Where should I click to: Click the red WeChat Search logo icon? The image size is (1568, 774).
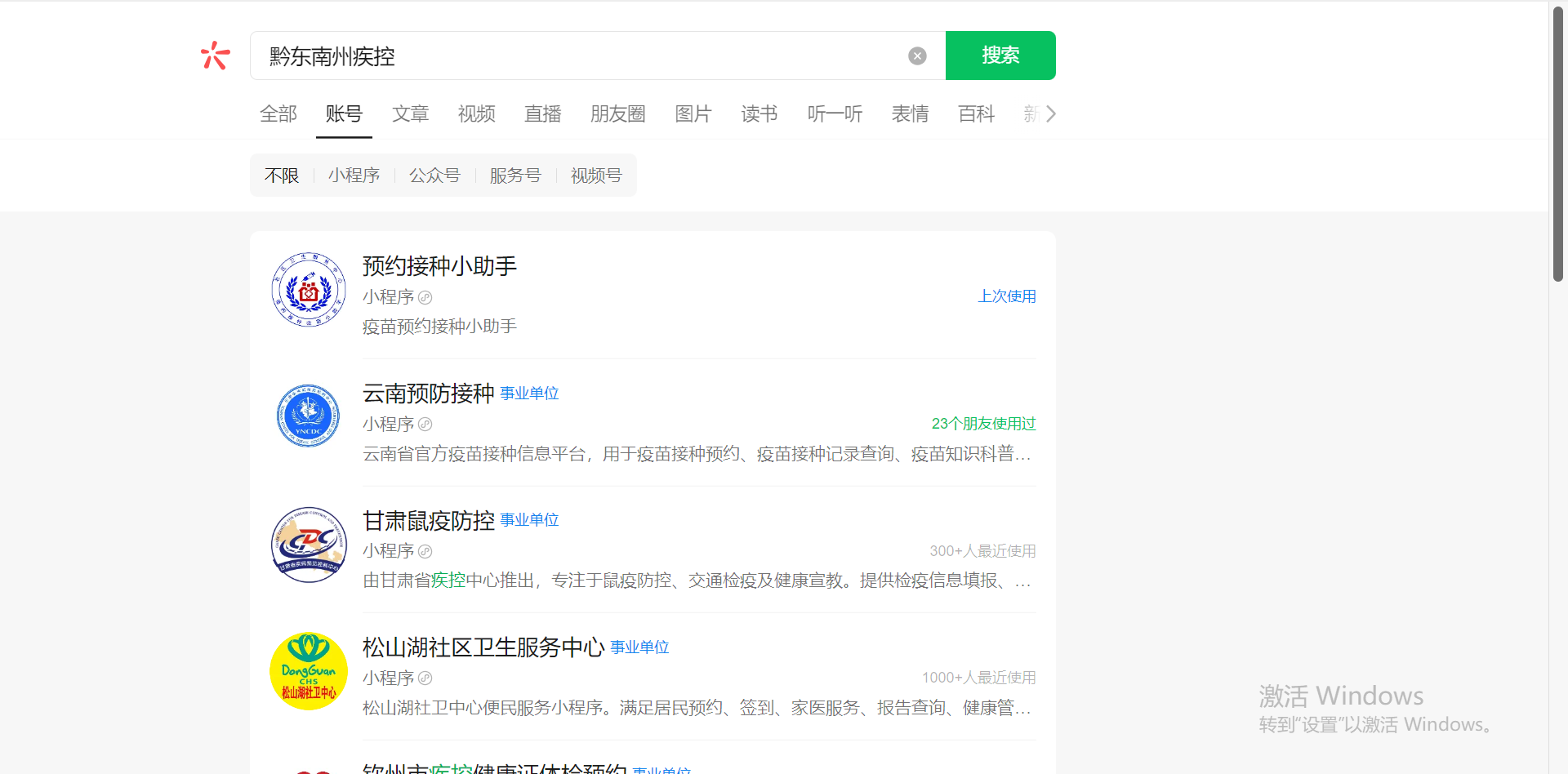click(216, 56)
